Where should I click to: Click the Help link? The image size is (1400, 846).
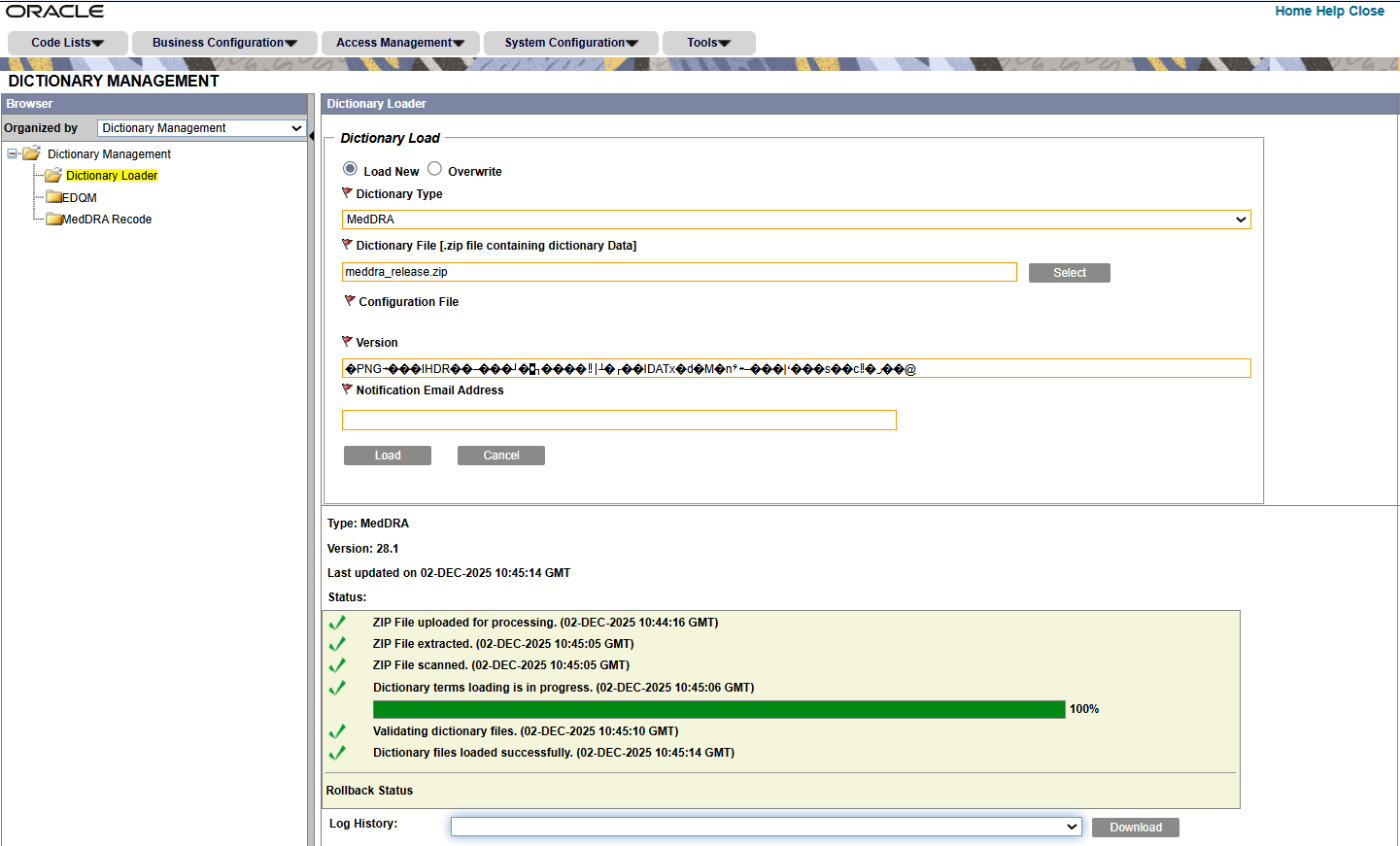[1333, 11]
